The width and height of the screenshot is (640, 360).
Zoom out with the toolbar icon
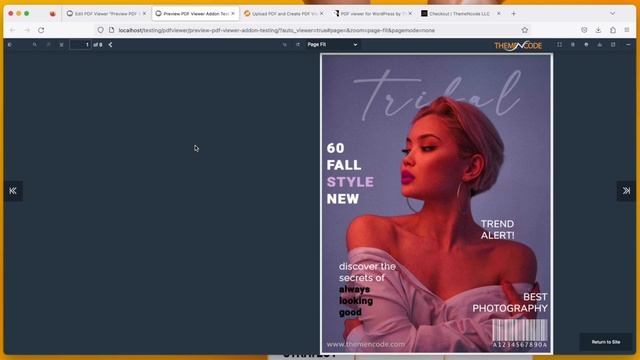pos(284,44)
